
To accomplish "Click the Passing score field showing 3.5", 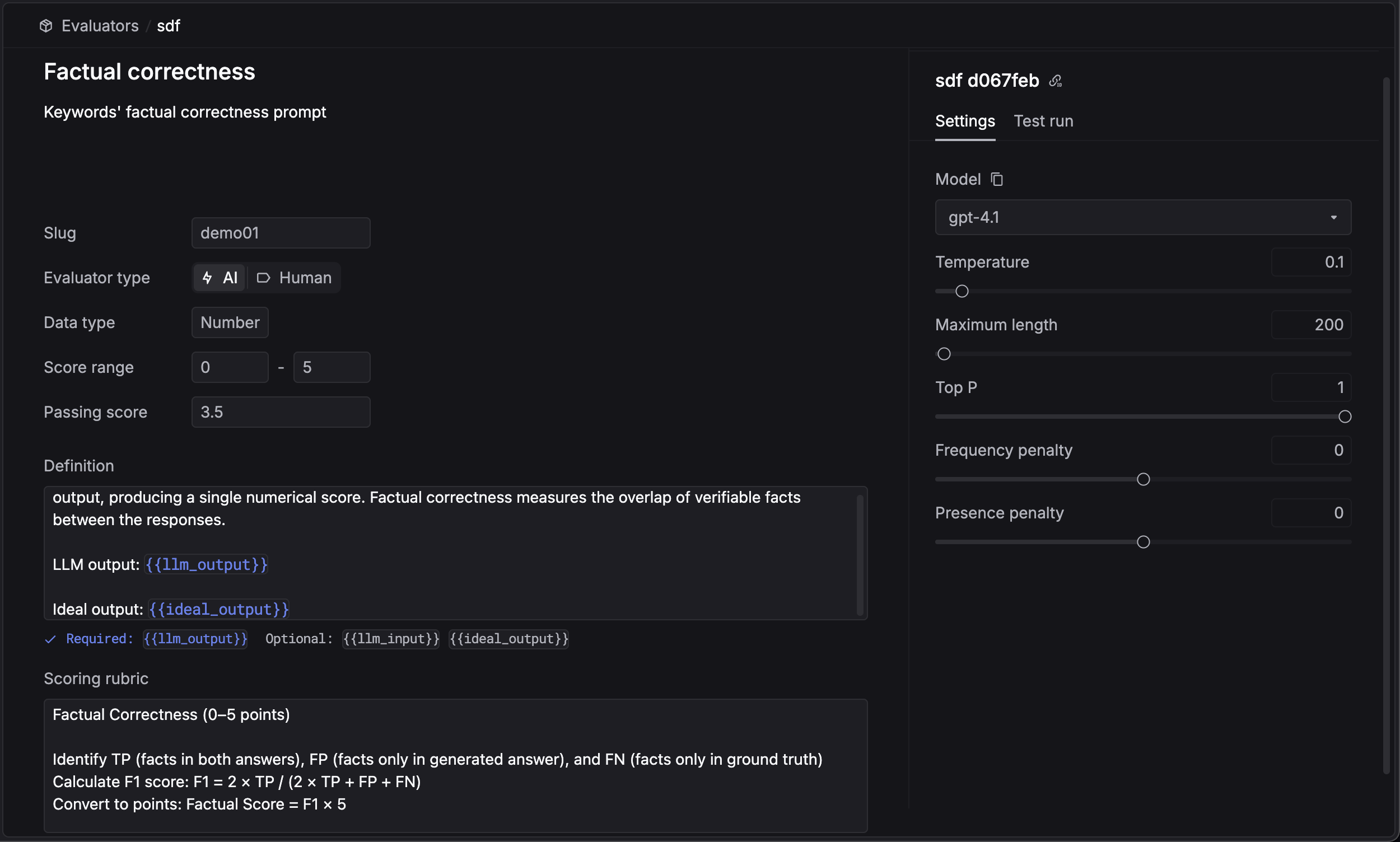I will [x=281, y=412].
